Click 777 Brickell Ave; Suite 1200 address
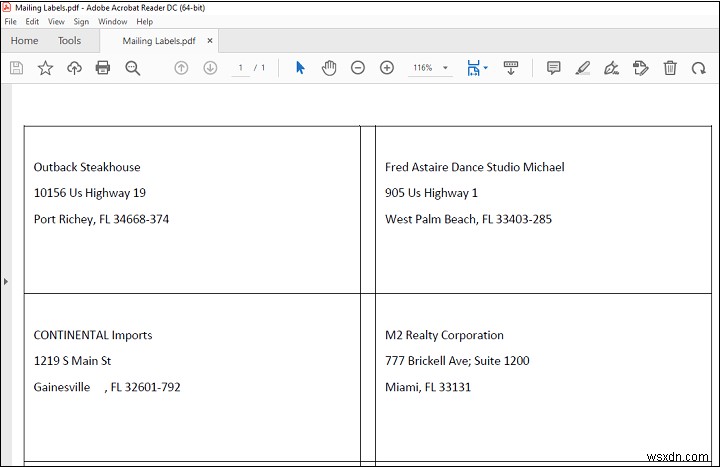The image size is (720, 467). 457,361
